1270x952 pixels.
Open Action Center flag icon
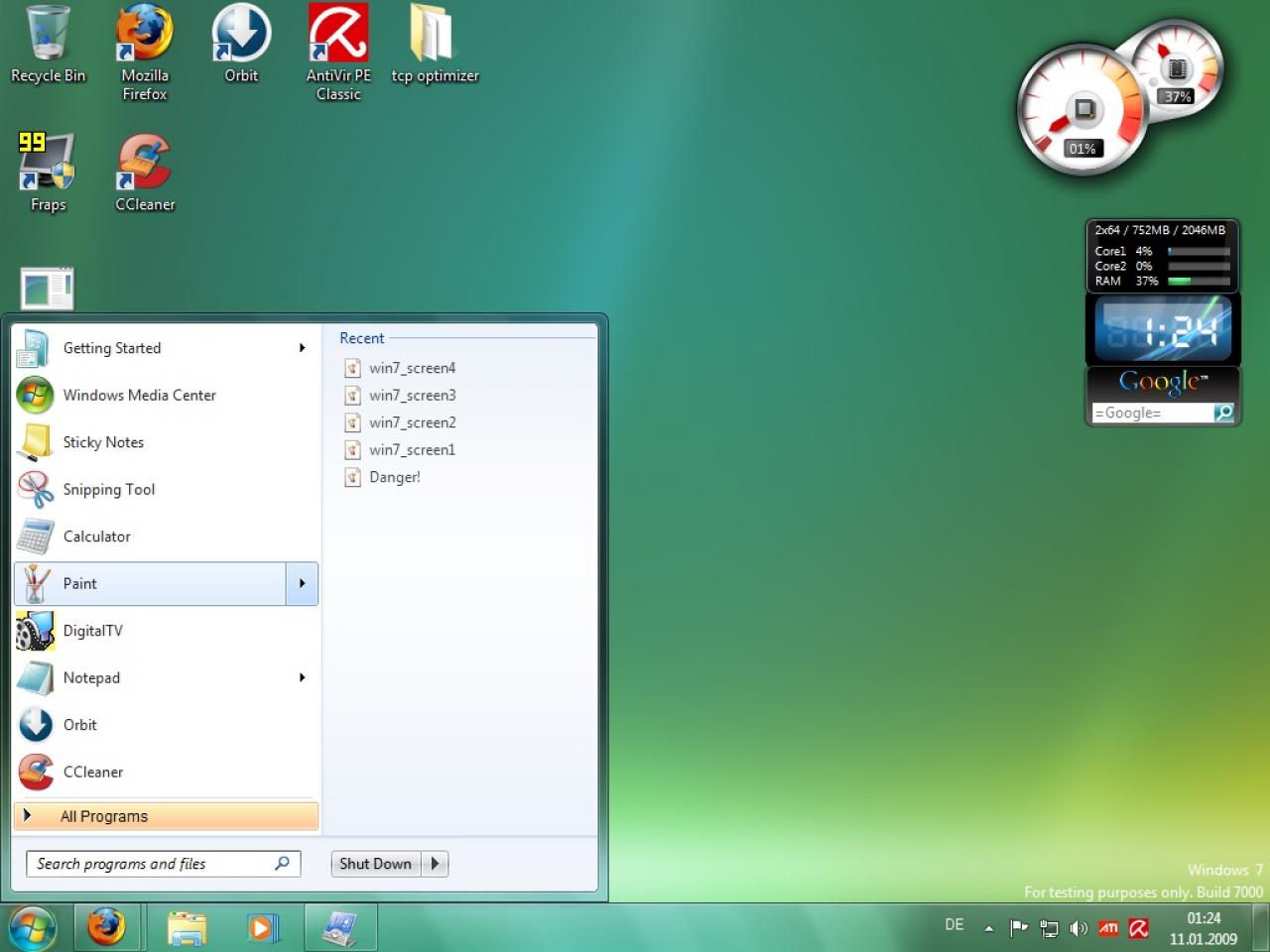coord(1018,928)
